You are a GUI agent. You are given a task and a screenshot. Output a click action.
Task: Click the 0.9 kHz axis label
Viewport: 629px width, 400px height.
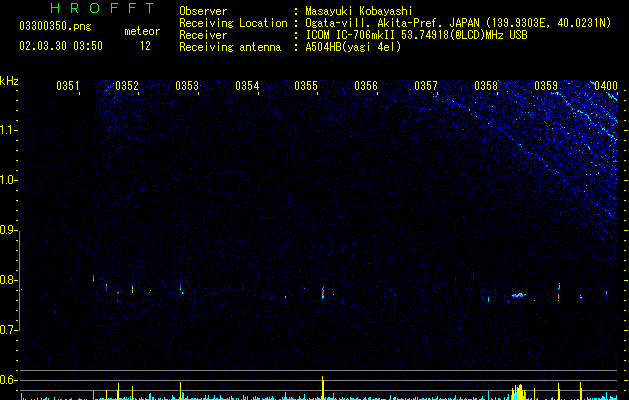tap(8, 230)
